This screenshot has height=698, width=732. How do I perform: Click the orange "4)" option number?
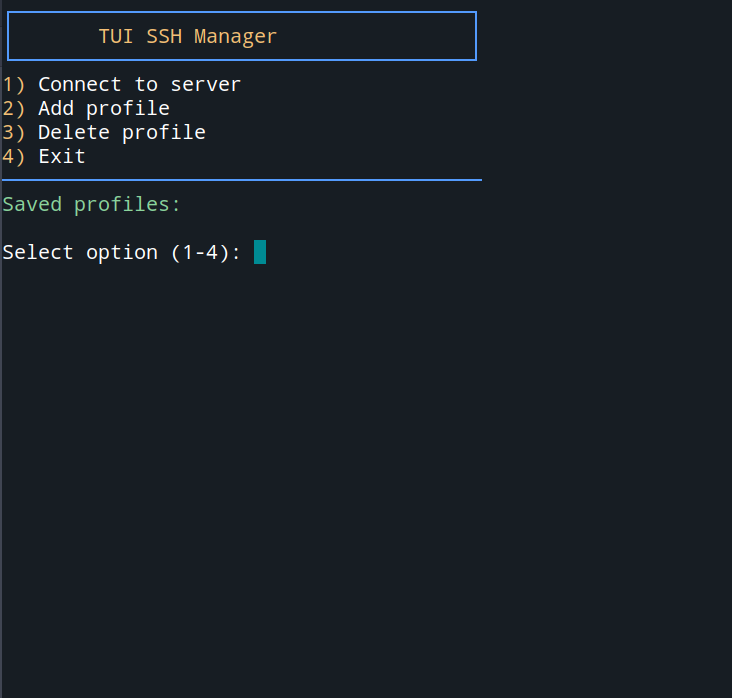coord(13,157)
